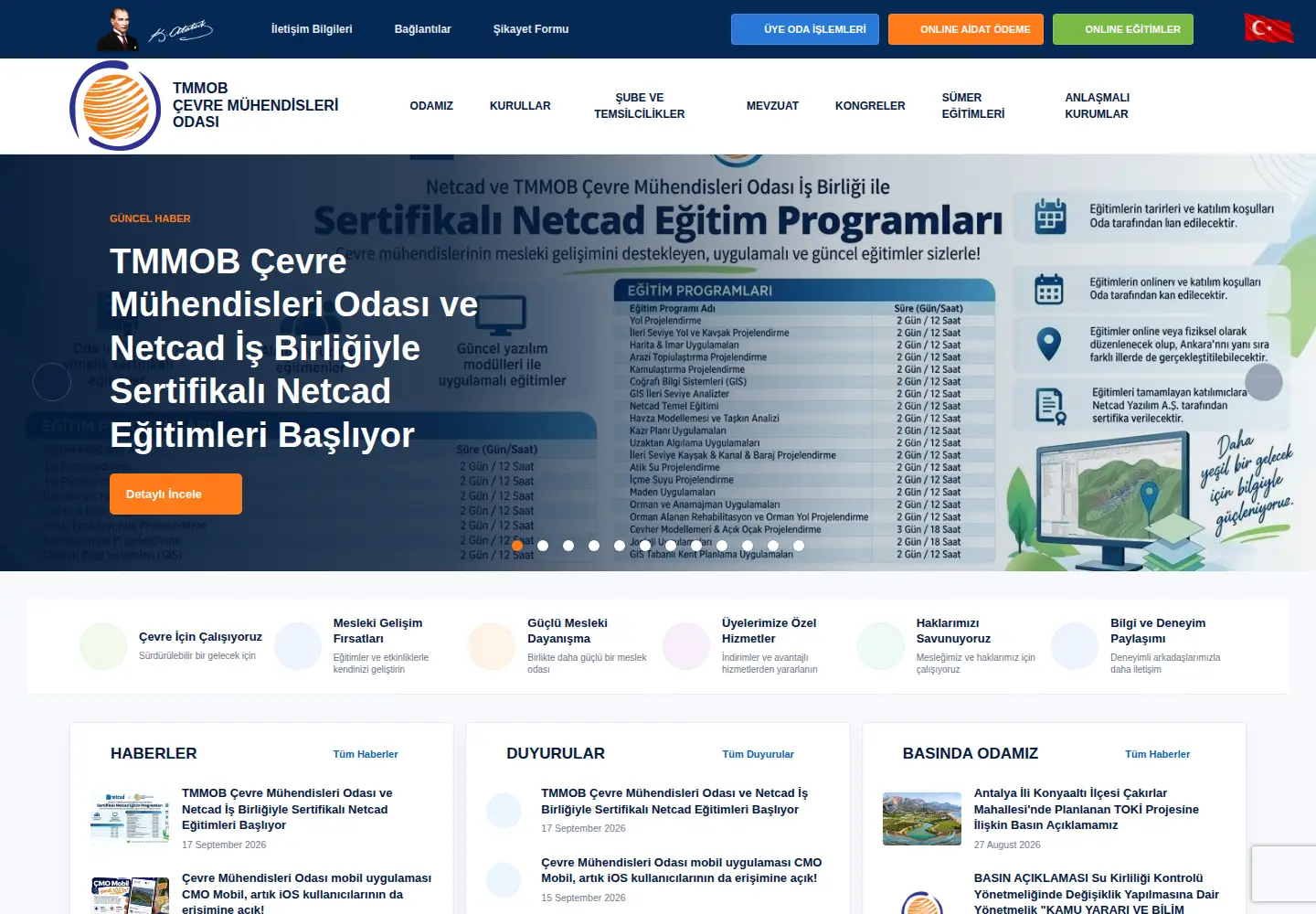This screenshot has height=914, width=1316.
Task: Click the Bilgi ve Deneyim Paylaşımı round icon
Action: coord(1075,646)
